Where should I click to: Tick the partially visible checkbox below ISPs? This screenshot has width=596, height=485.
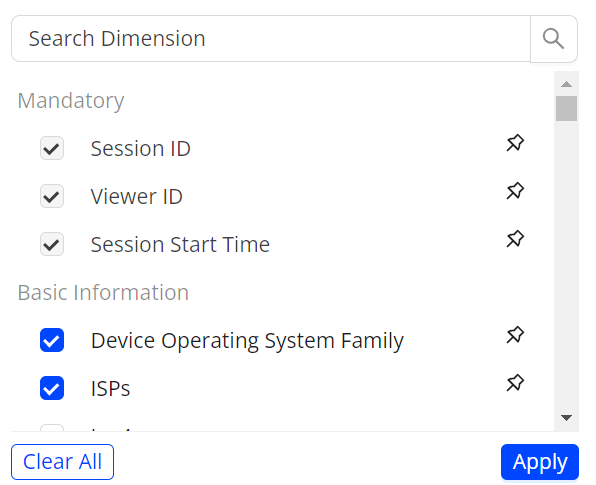coord(52,428)
